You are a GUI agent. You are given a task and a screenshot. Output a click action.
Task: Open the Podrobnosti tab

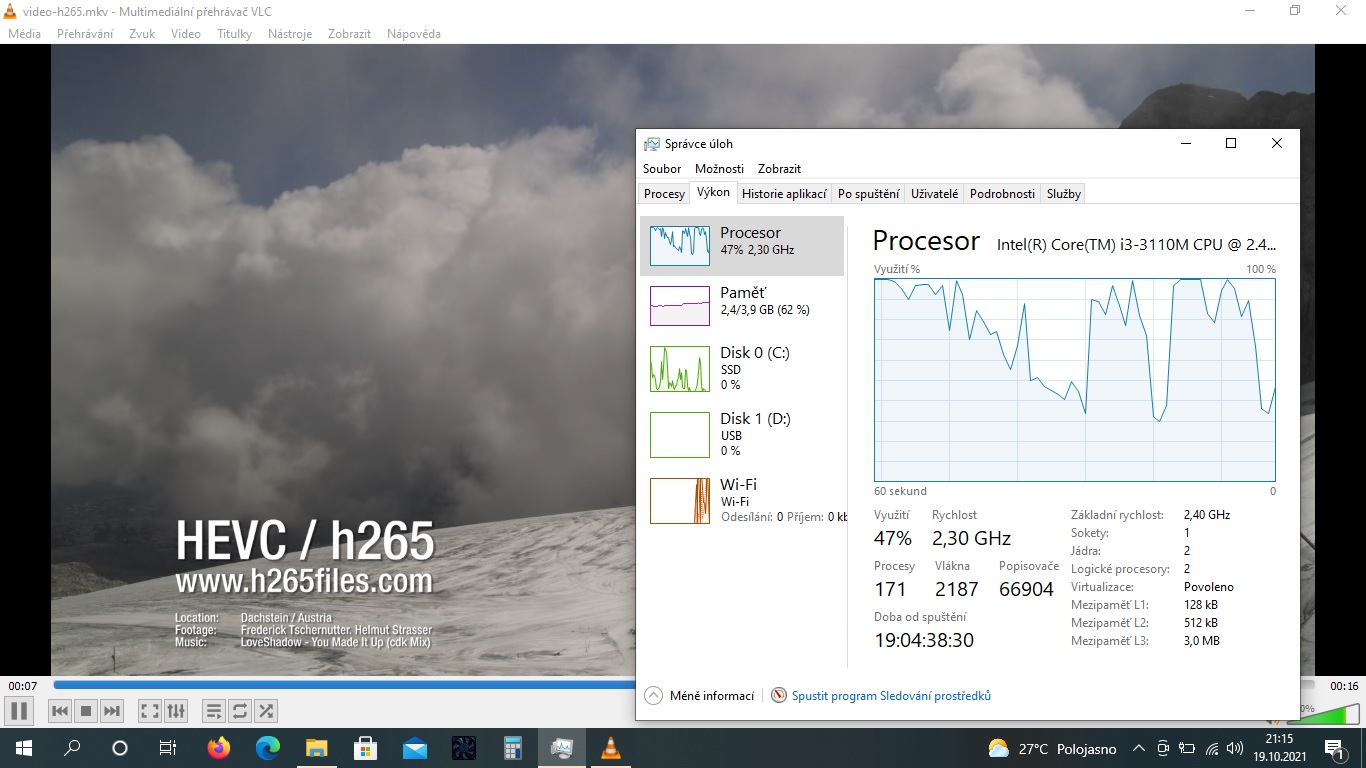tap(1002, 194)
